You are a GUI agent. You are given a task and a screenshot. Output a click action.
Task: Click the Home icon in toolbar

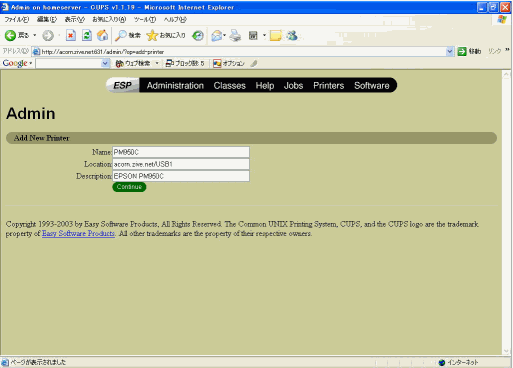point(102,35)
